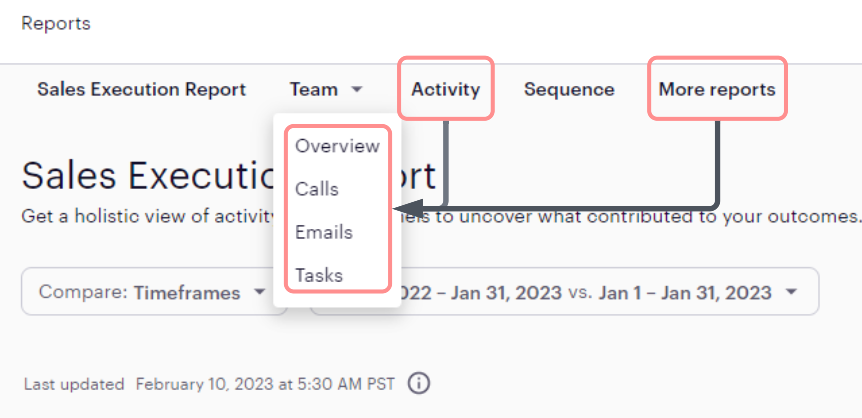Open the More reports tab
862x418 pixels.
[717, 89]
